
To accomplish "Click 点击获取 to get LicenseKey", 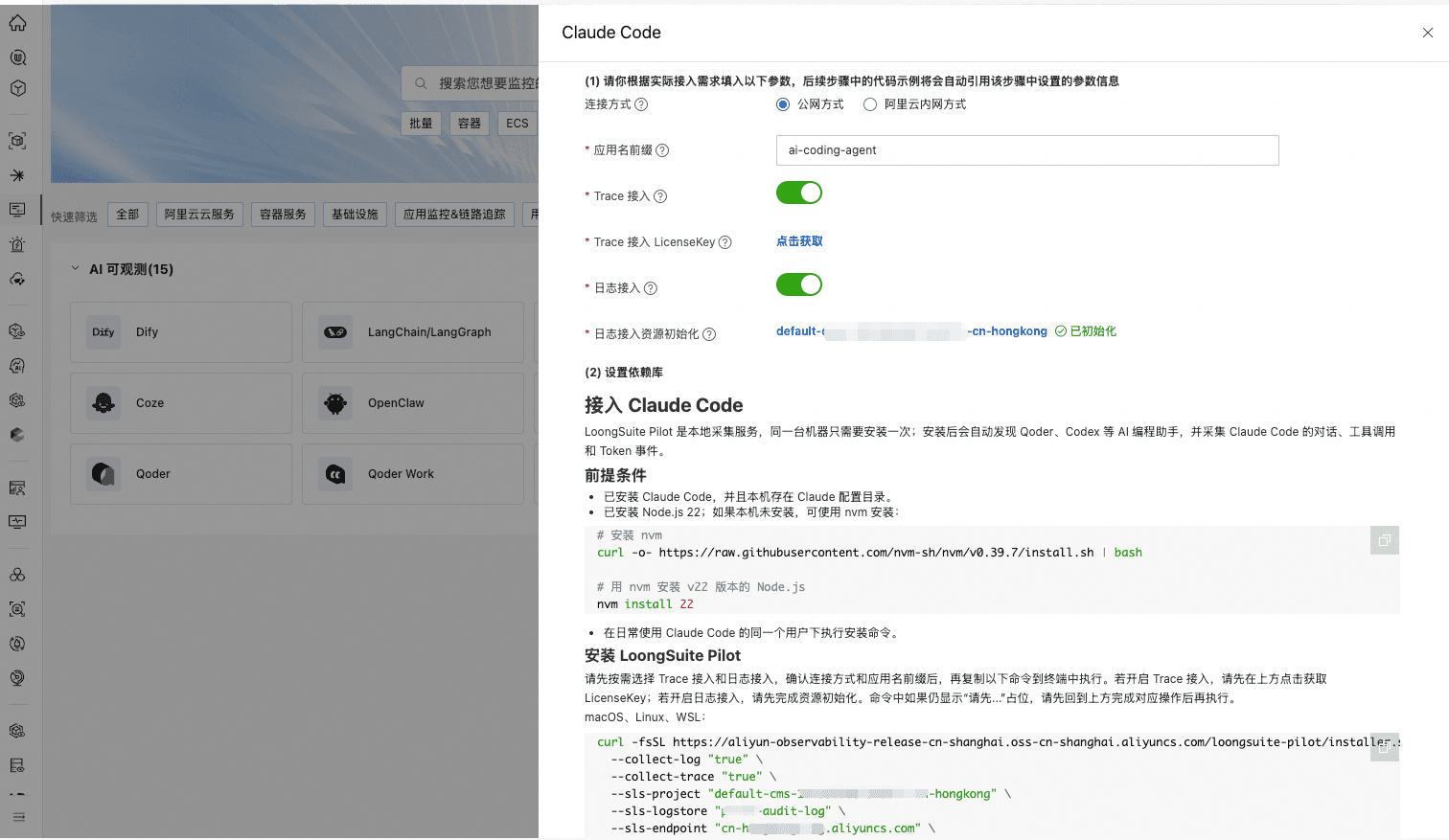I will point(799,241).
